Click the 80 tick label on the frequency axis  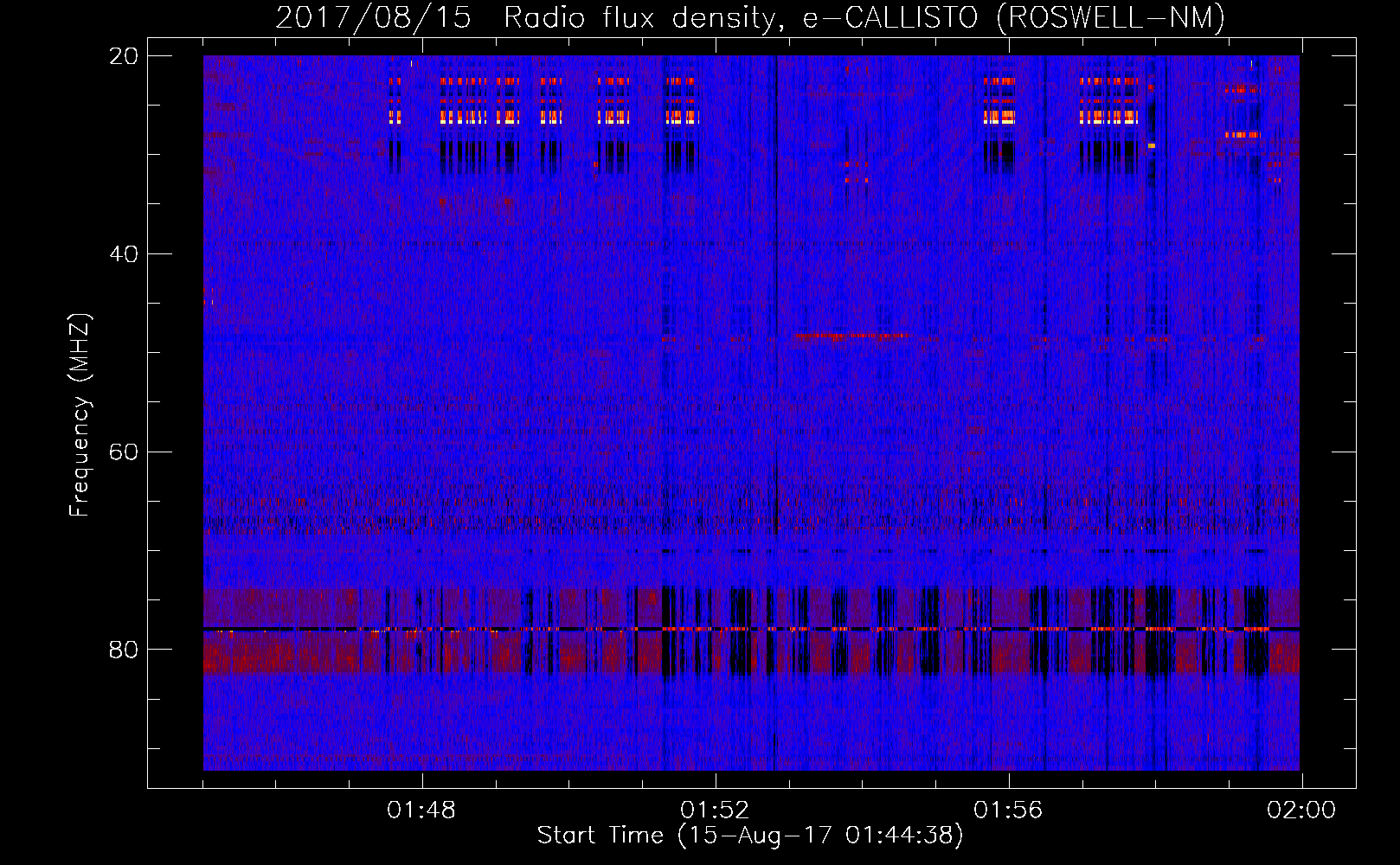pos(124,649)
